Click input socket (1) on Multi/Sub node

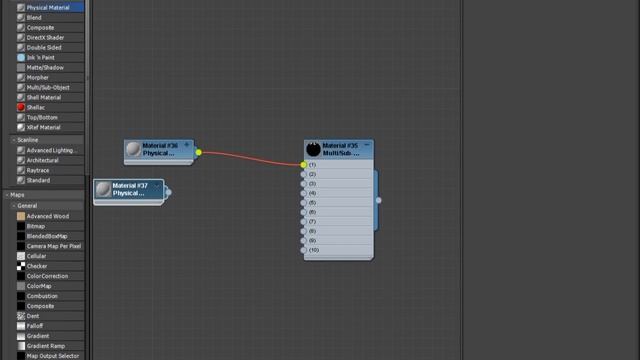click(303, 165)
